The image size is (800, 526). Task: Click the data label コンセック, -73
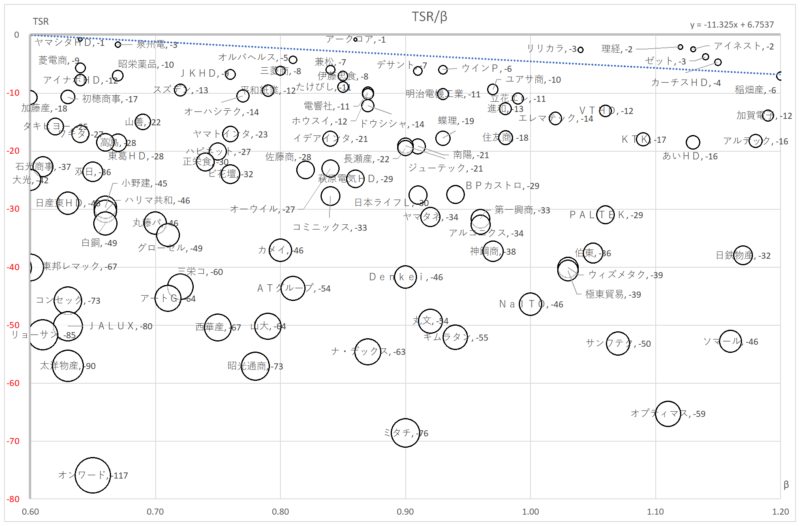(68, 300)
